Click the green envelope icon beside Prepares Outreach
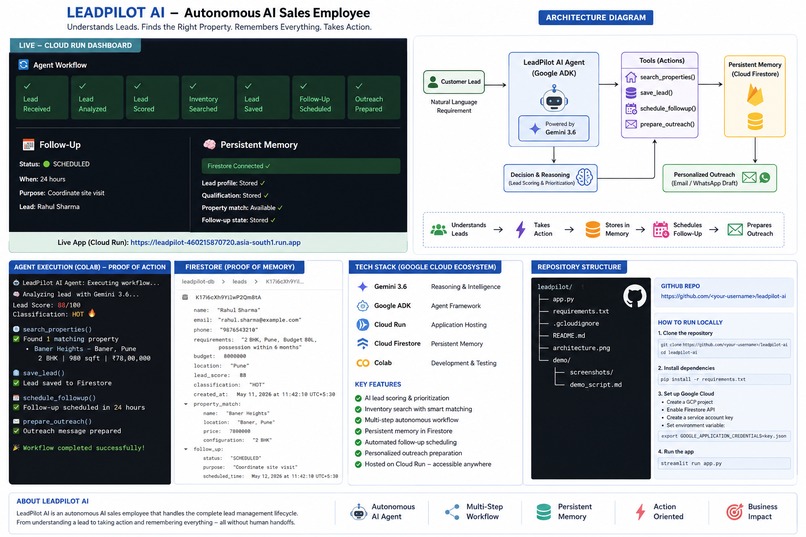 pos(735,229)
